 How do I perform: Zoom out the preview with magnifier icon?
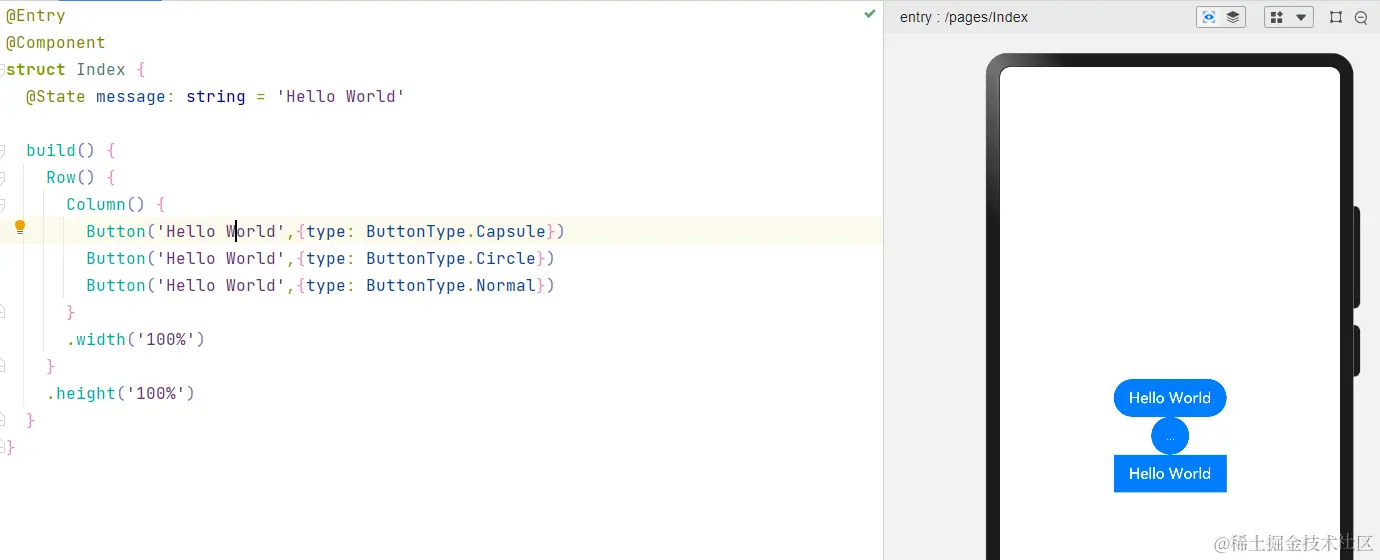point(1361,17)
